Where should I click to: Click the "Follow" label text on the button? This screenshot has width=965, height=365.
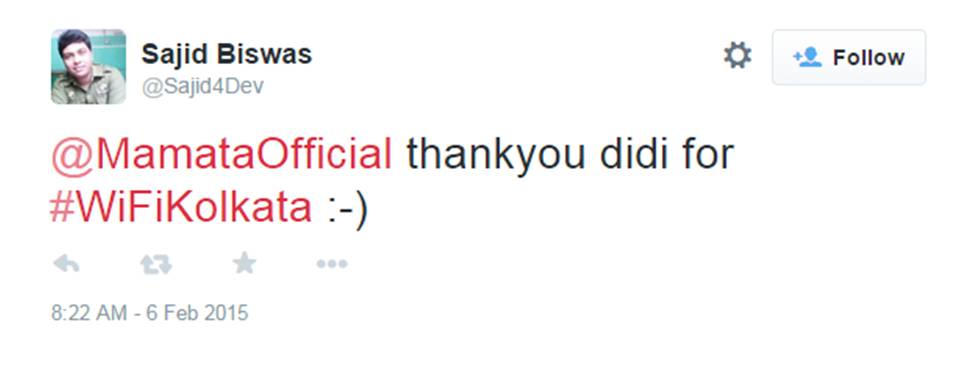pos(868,58)
